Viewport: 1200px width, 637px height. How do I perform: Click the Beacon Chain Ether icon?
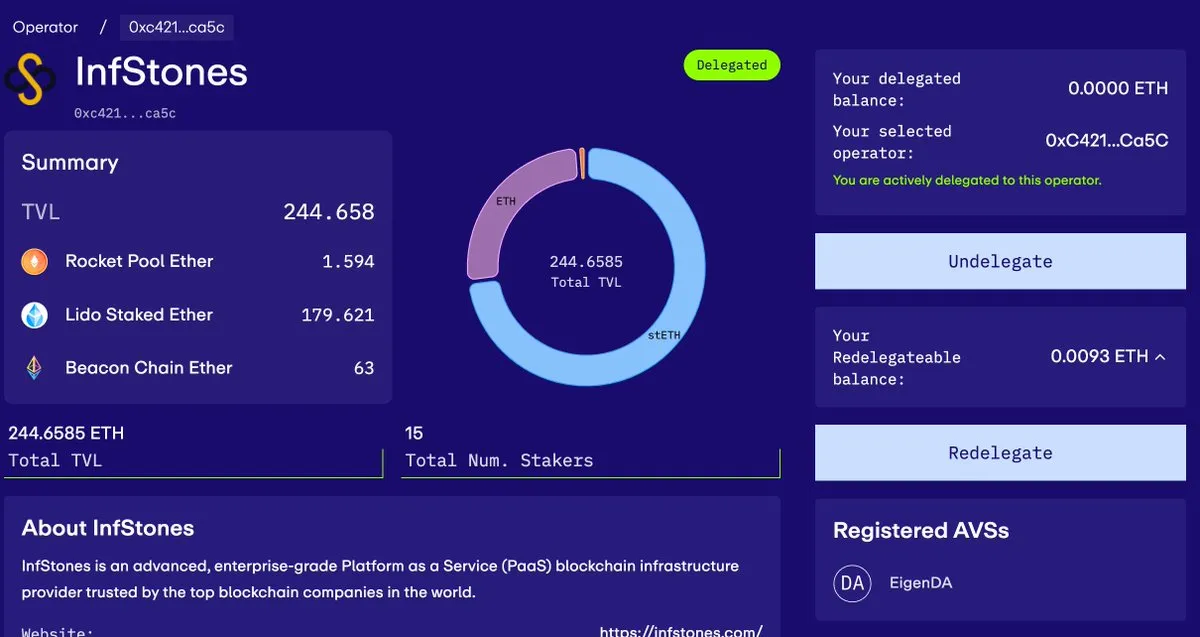tap(35, 368)
